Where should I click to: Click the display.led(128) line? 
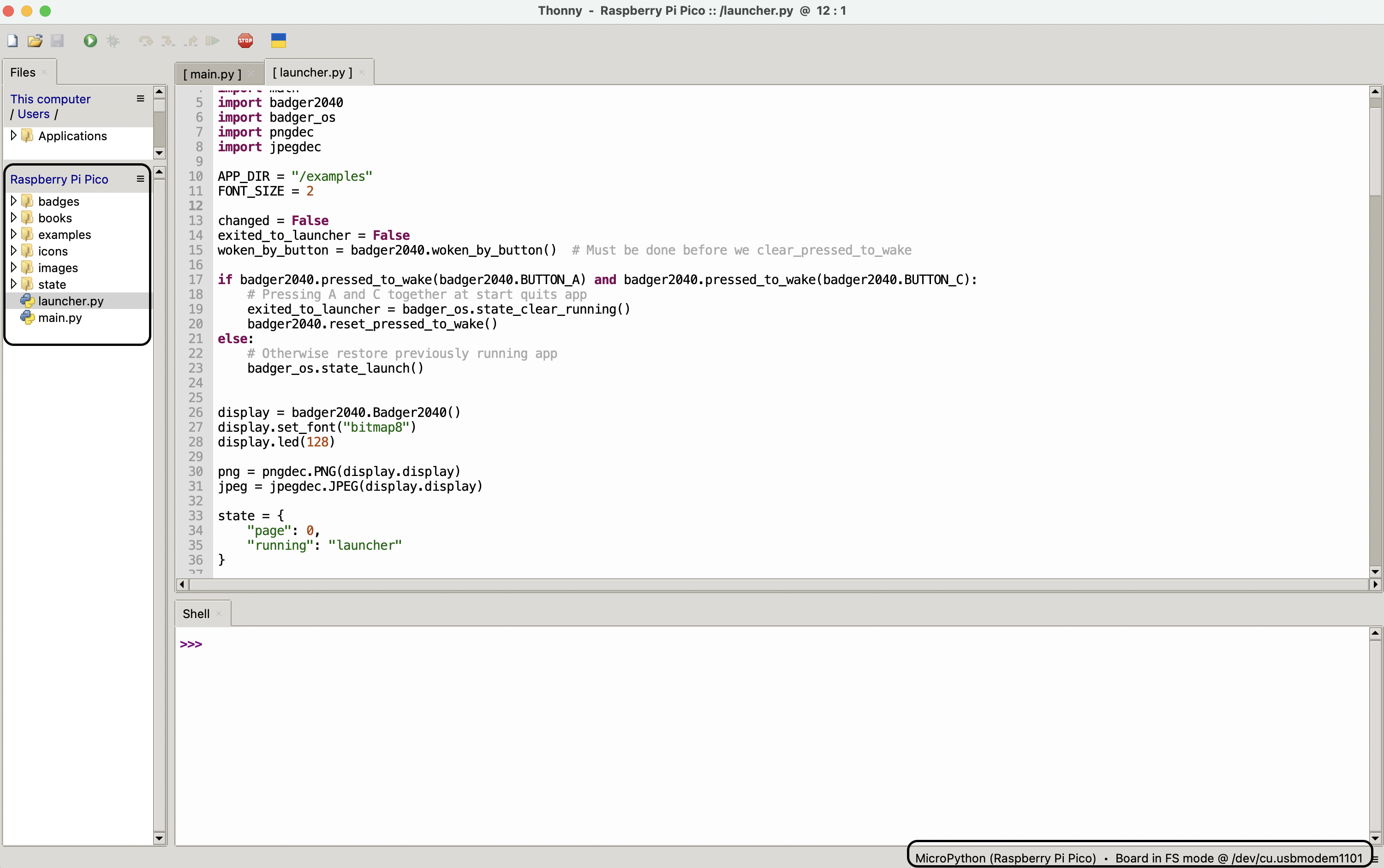click(x=276, y=442)
